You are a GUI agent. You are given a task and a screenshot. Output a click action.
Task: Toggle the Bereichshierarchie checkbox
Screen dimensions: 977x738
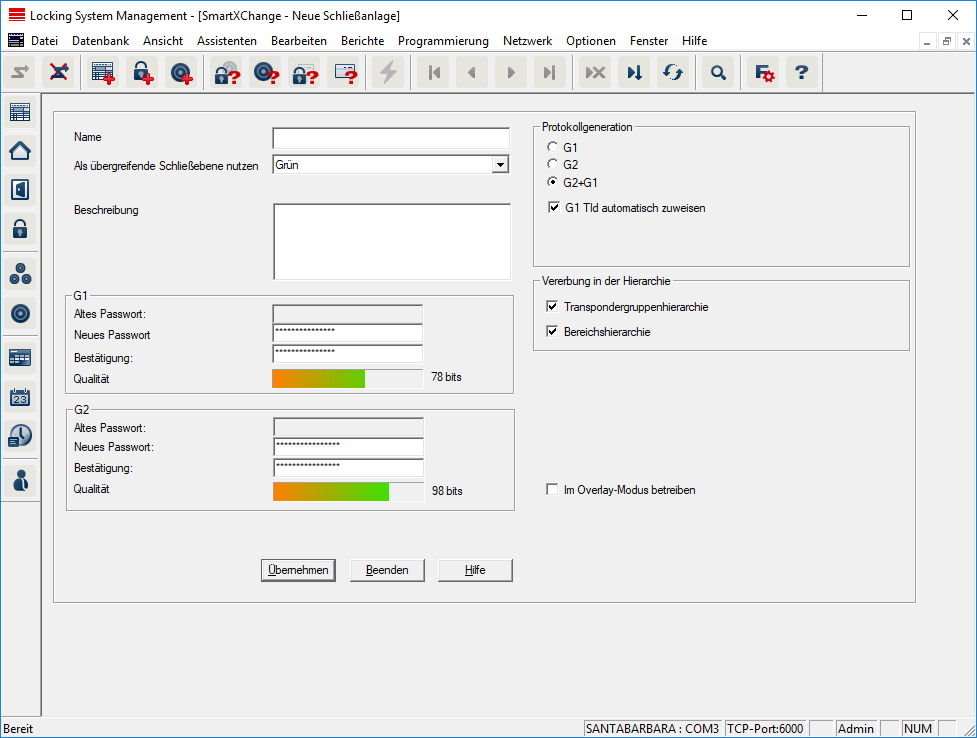[x=553, y=332]
